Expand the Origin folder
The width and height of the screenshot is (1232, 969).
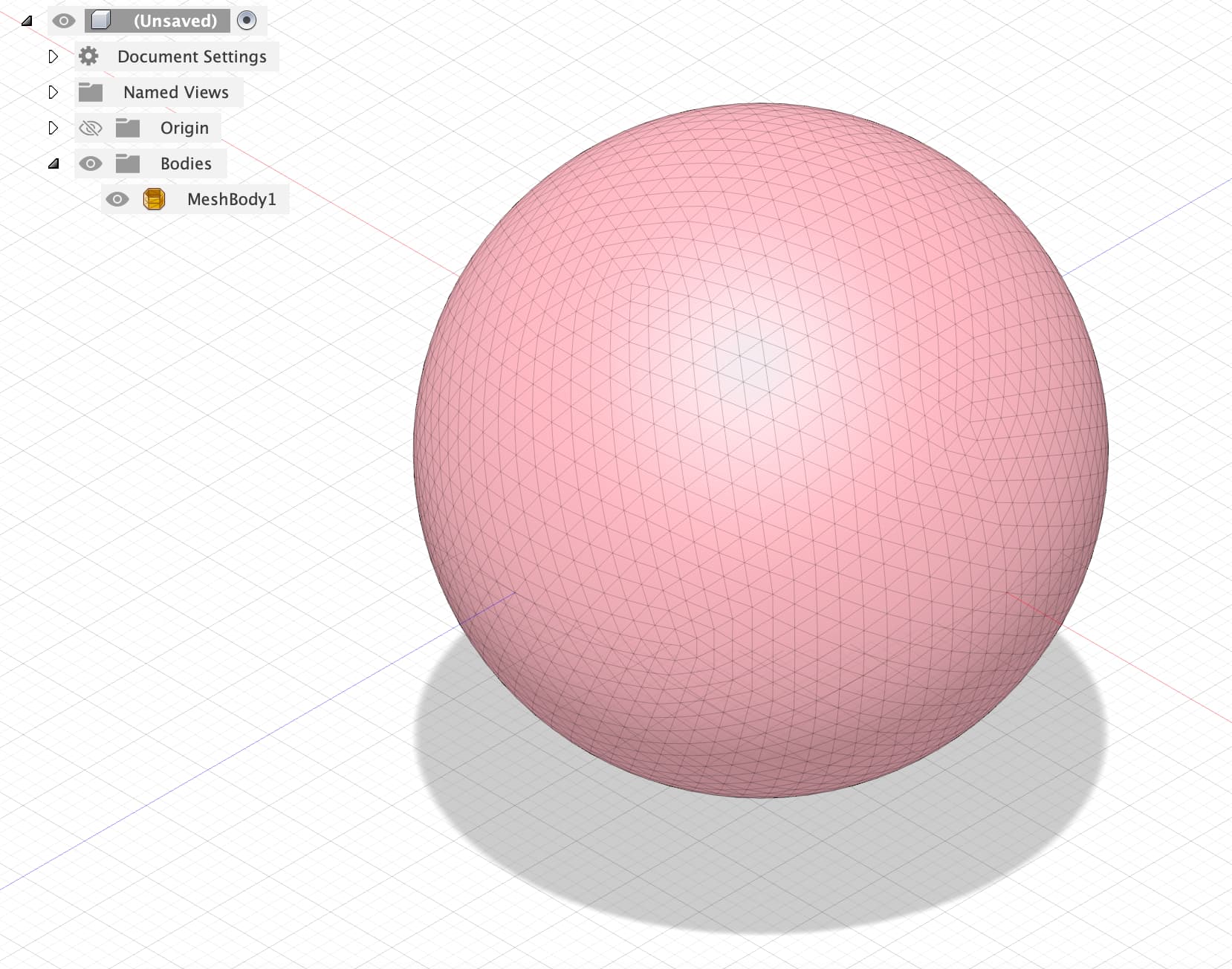tap(53, 128)
